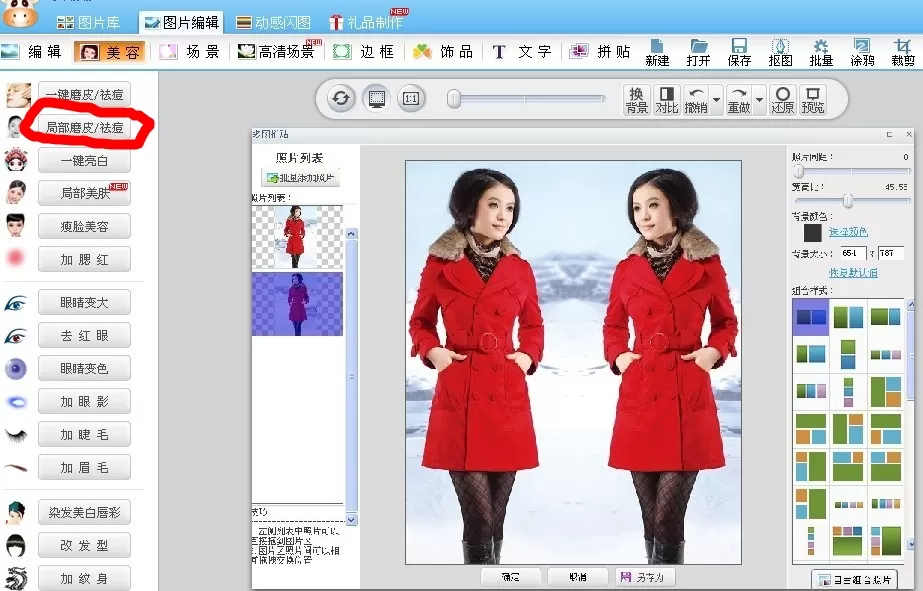Open a file with the 打开 icon

tap(698, 52)
